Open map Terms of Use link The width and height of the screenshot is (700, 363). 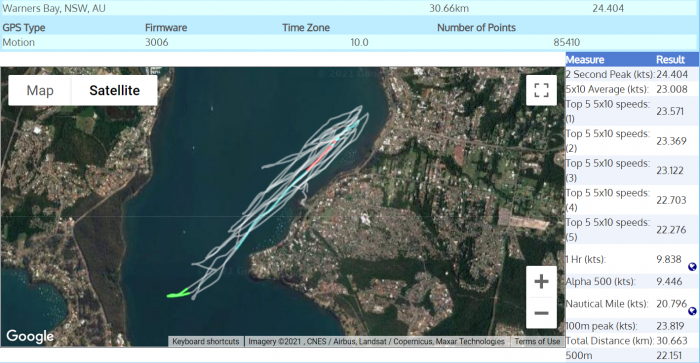pyautogui.click(x=537, y=342)
